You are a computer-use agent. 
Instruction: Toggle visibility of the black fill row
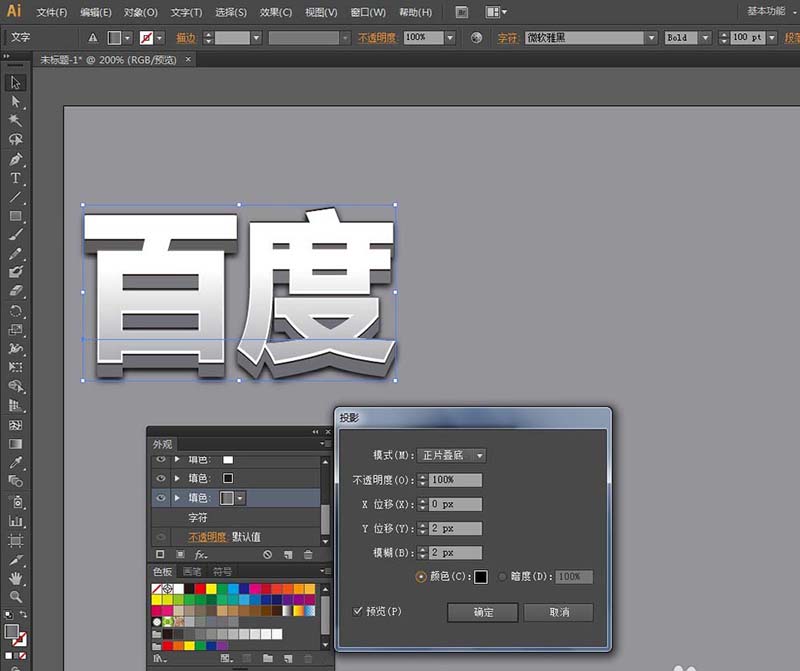[x=161, y=478]
